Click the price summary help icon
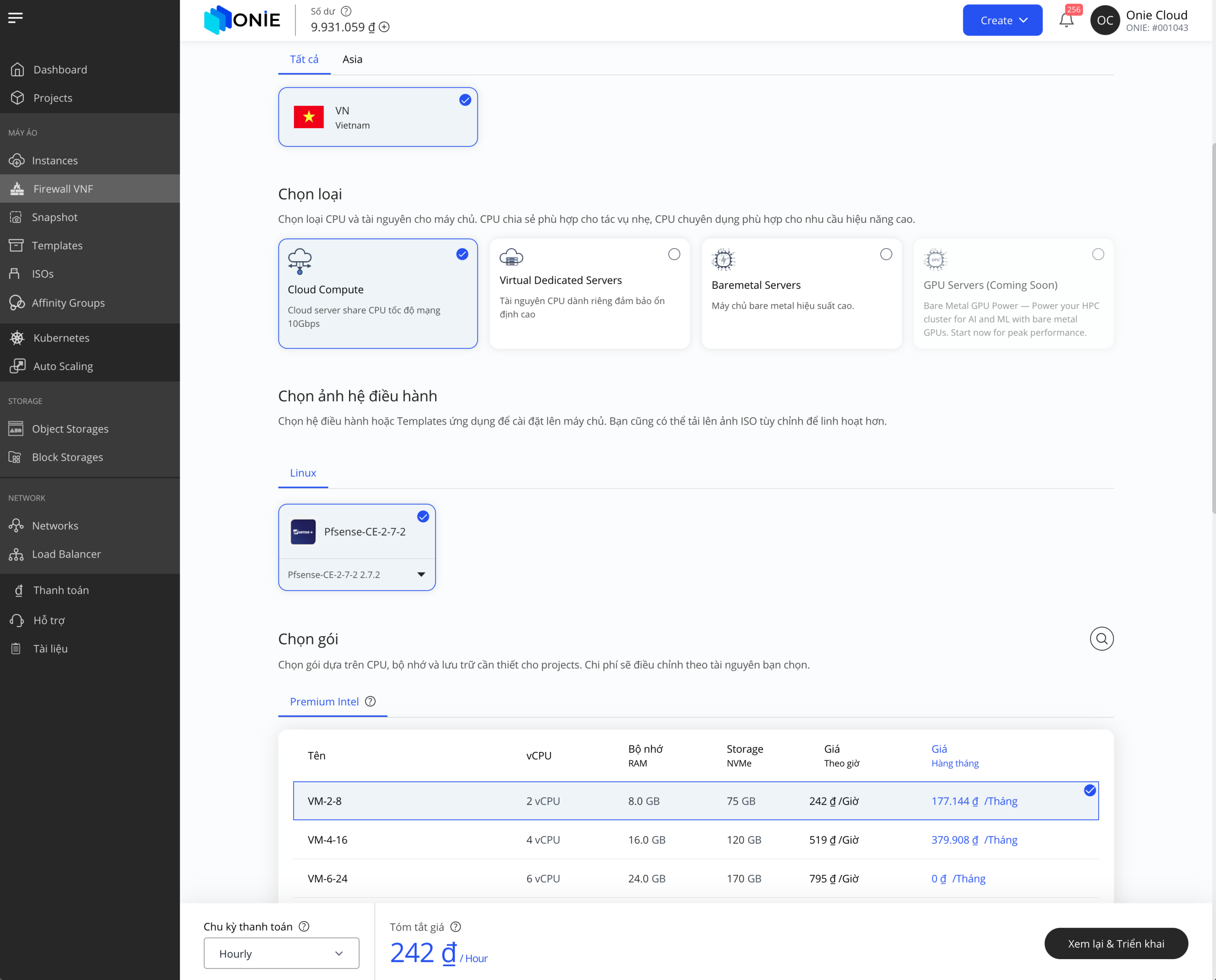The image size is (1216, 980). pos(456,926)
